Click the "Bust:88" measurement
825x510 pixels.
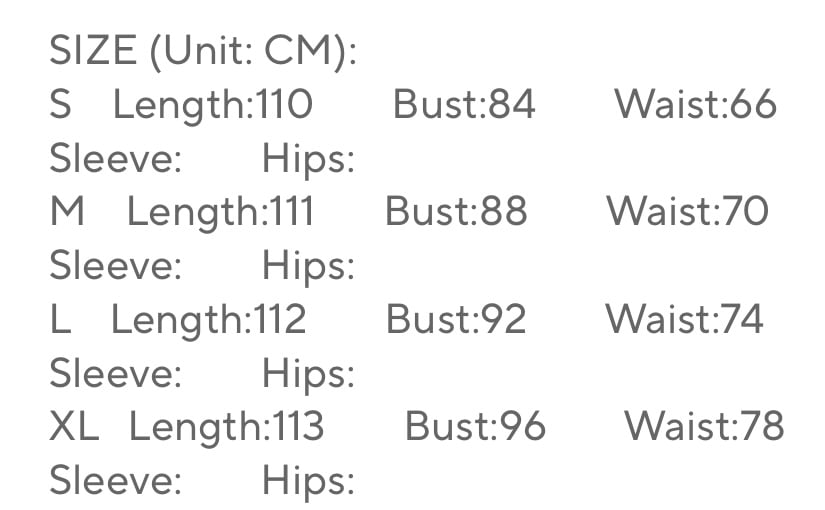tap(456, 212)
